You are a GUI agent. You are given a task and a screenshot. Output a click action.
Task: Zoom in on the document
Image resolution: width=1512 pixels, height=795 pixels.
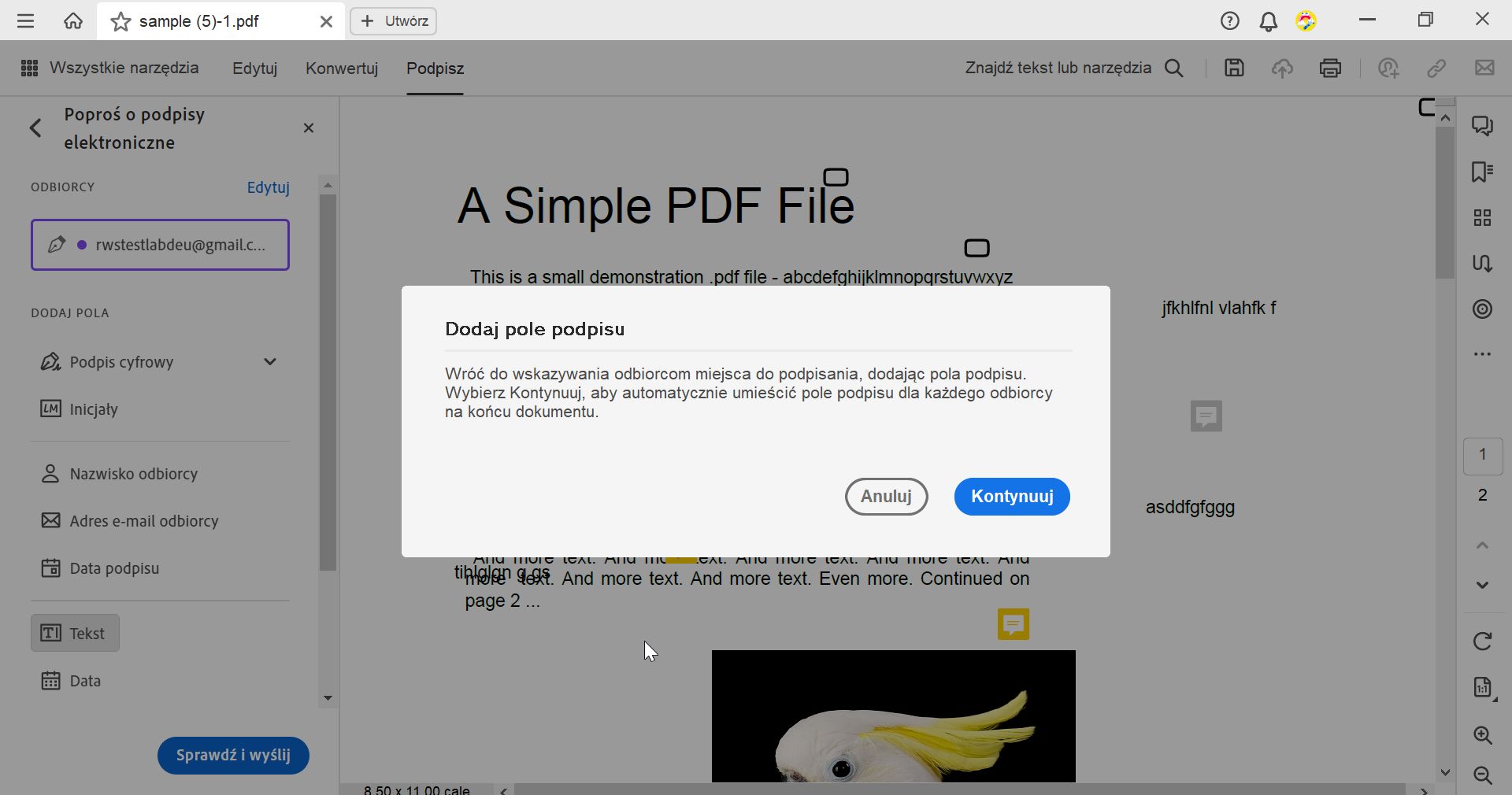pos(1483,735)
